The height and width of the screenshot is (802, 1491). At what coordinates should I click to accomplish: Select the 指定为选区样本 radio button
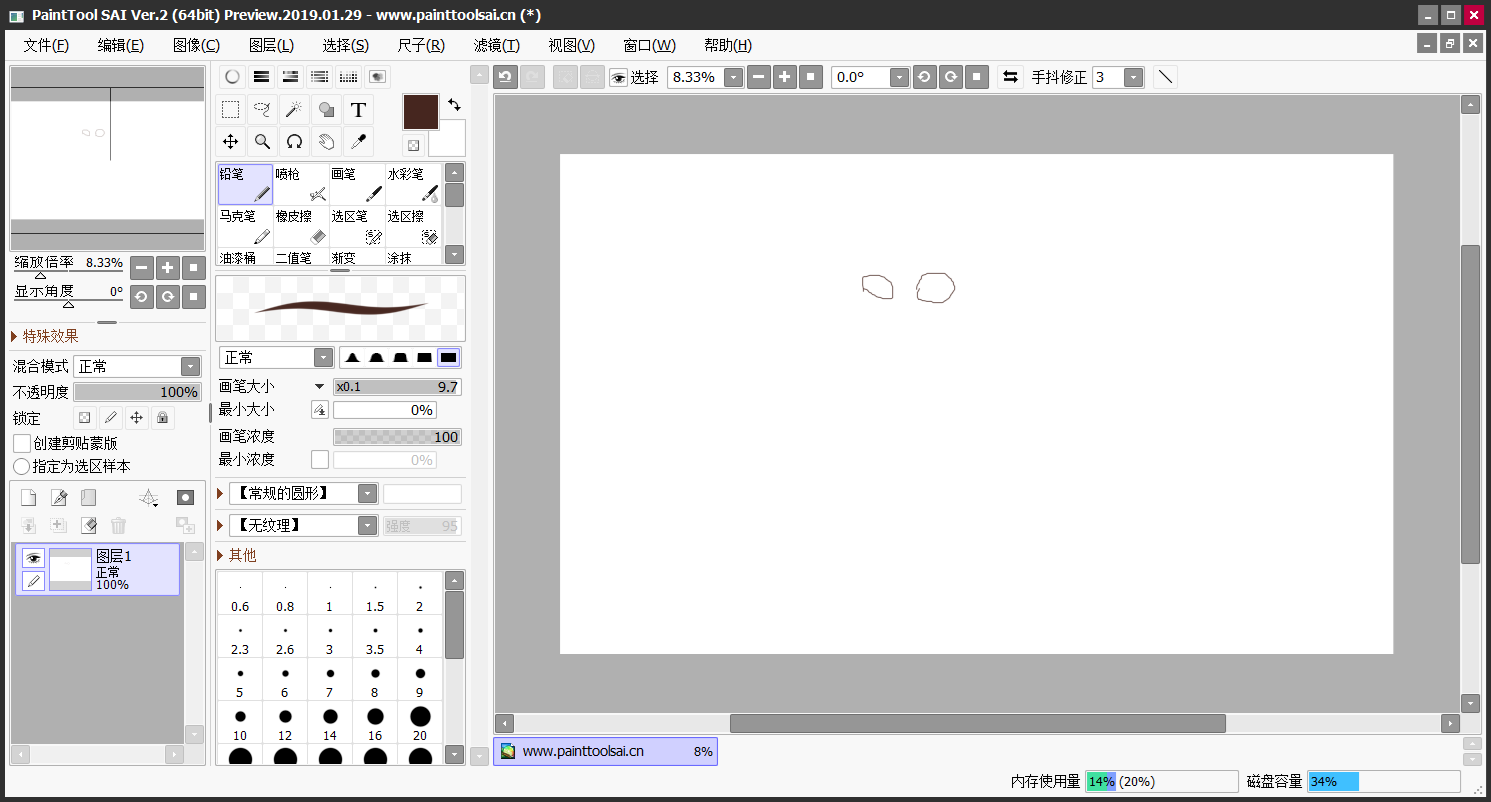coord(22,466)
